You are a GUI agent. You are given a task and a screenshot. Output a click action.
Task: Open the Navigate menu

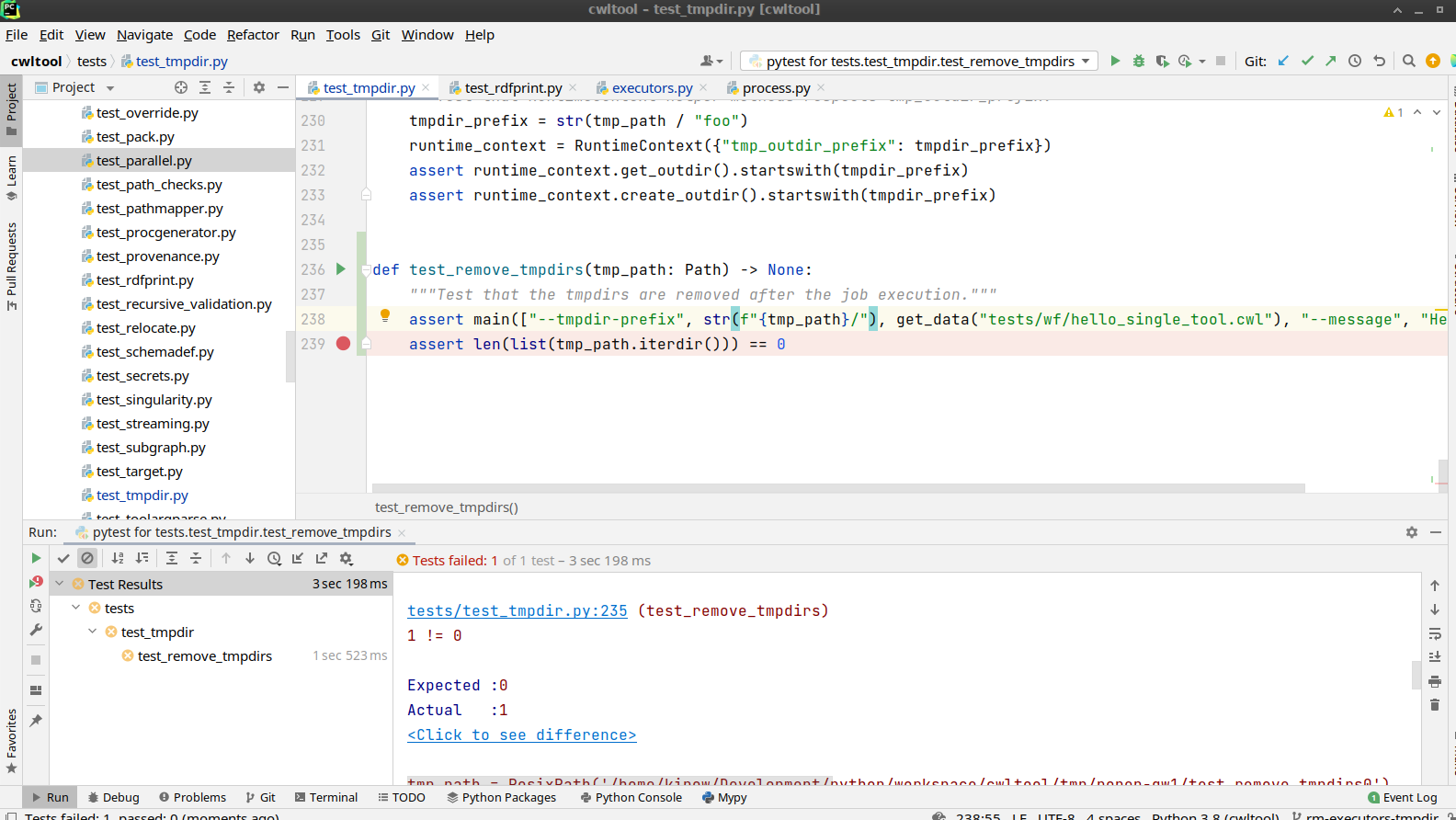[x=144, y=35]
